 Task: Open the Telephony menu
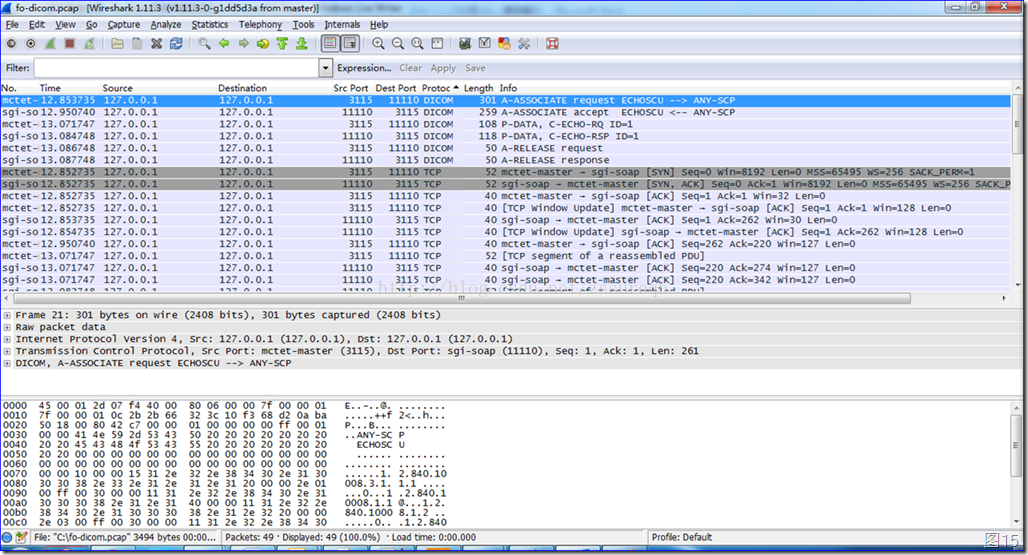tap(260, 24)
